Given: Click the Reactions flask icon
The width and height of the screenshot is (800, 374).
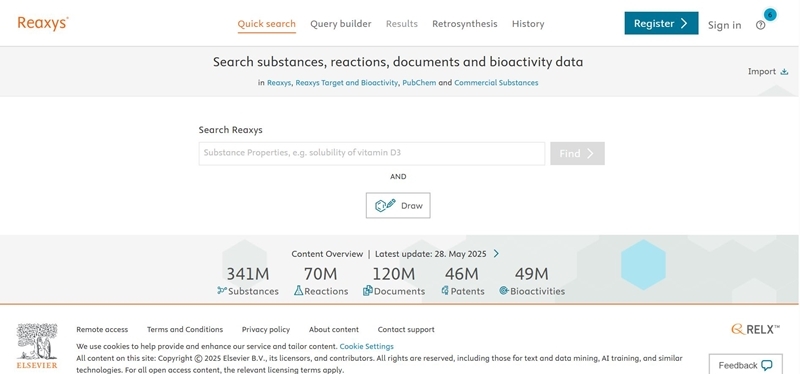Looking at the screenshot, I should tap(298, 291).
